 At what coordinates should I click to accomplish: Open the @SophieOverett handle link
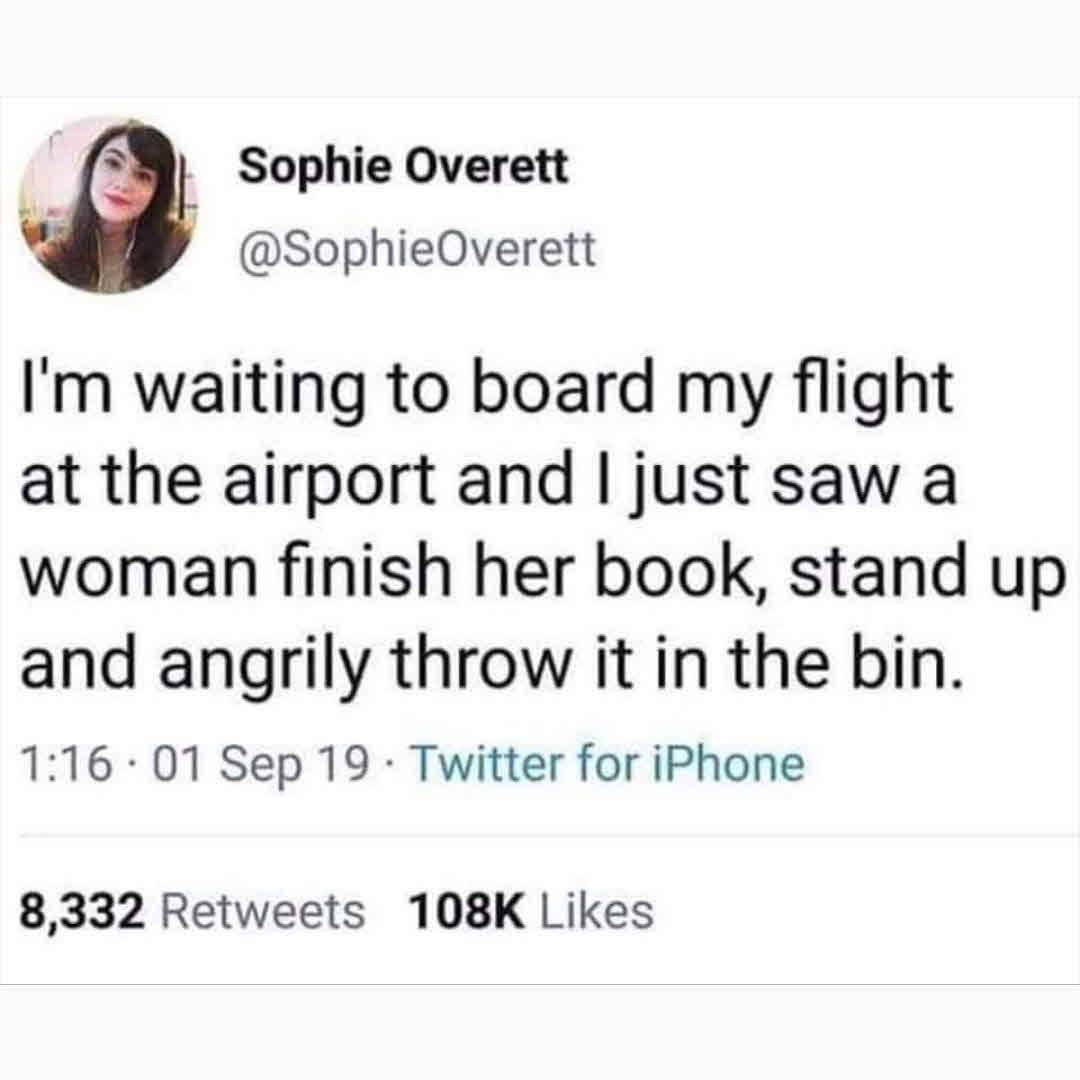417,251
